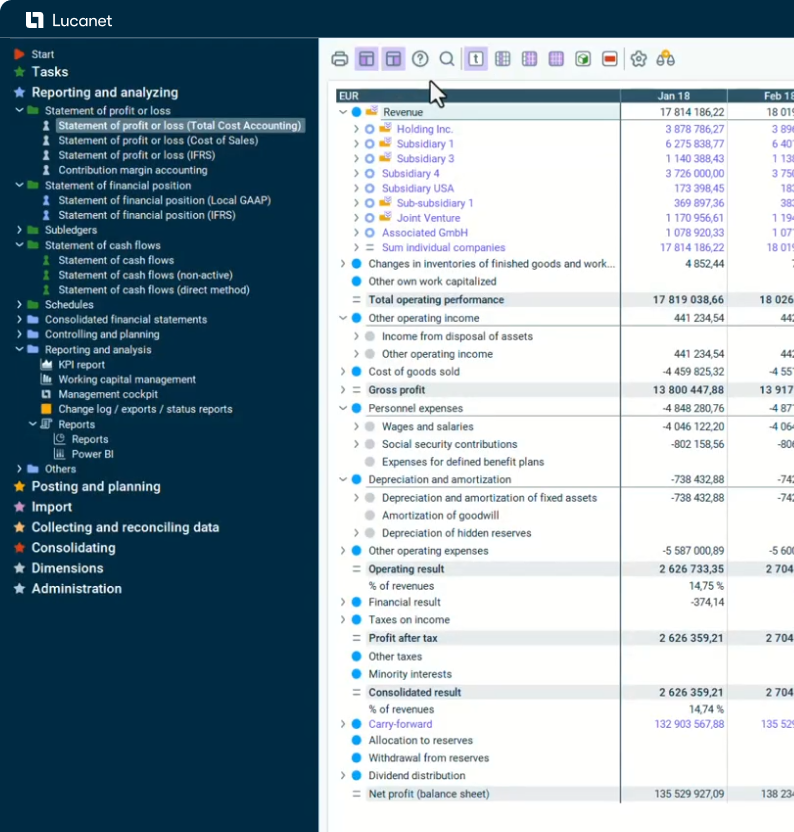Open search with the magnifying glass icon
The width and height of the screenshot is (794, 832).
pyautogui.click(x=447, y=59)
